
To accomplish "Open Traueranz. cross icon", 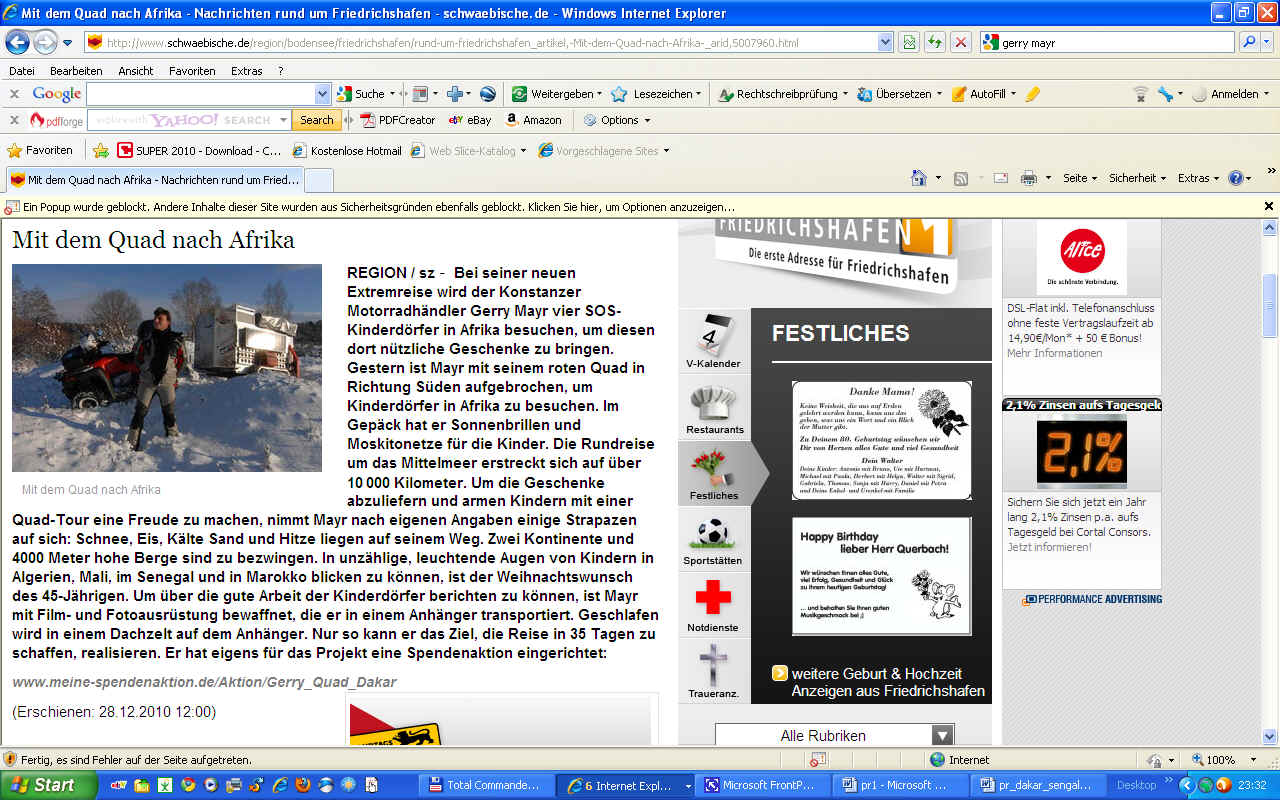I will 713,671.
